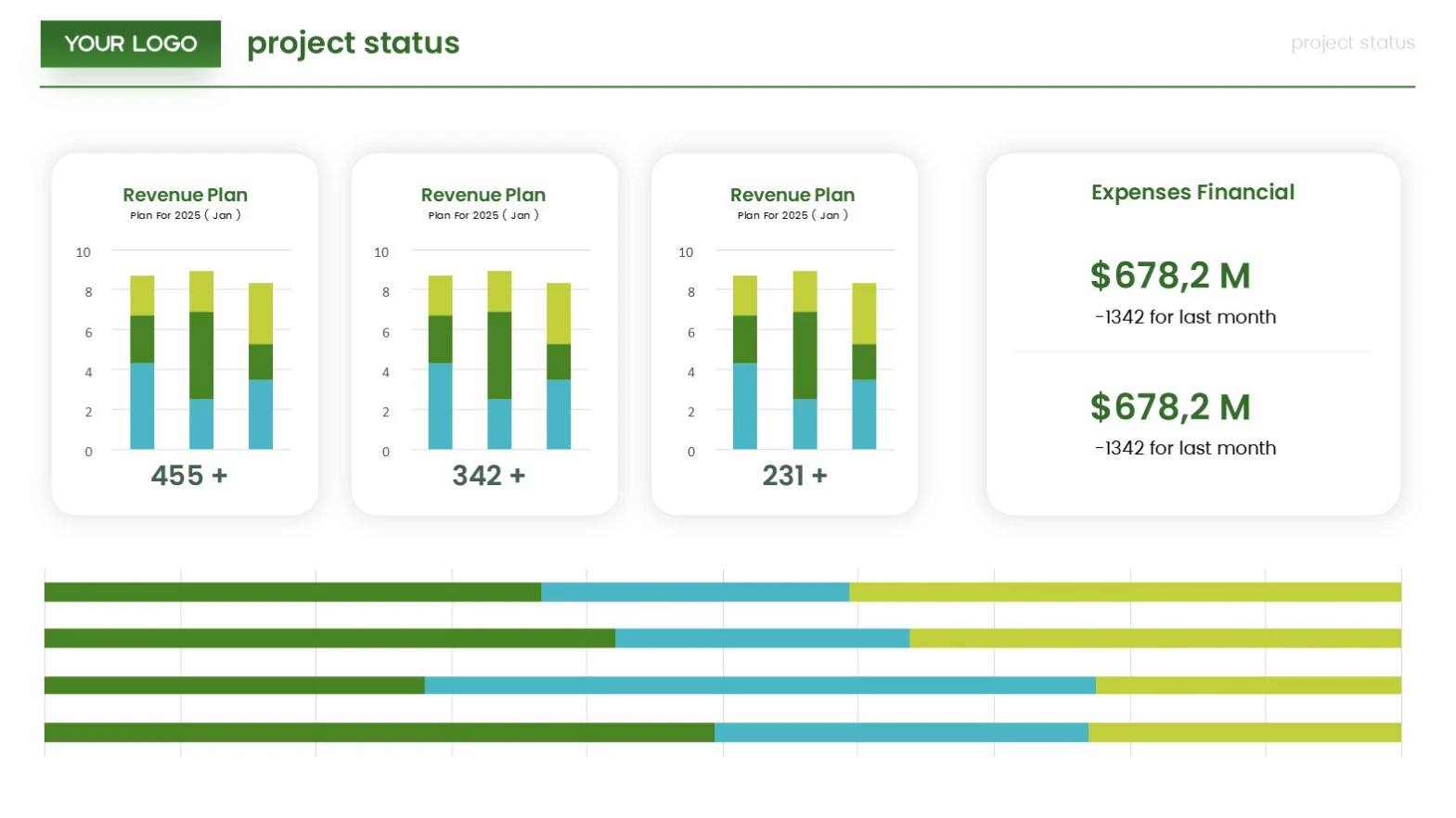Viewport: 1456px width, 818px height.
Task: Click the upper $678,2 M amount
Action: tap(1170, 275)
